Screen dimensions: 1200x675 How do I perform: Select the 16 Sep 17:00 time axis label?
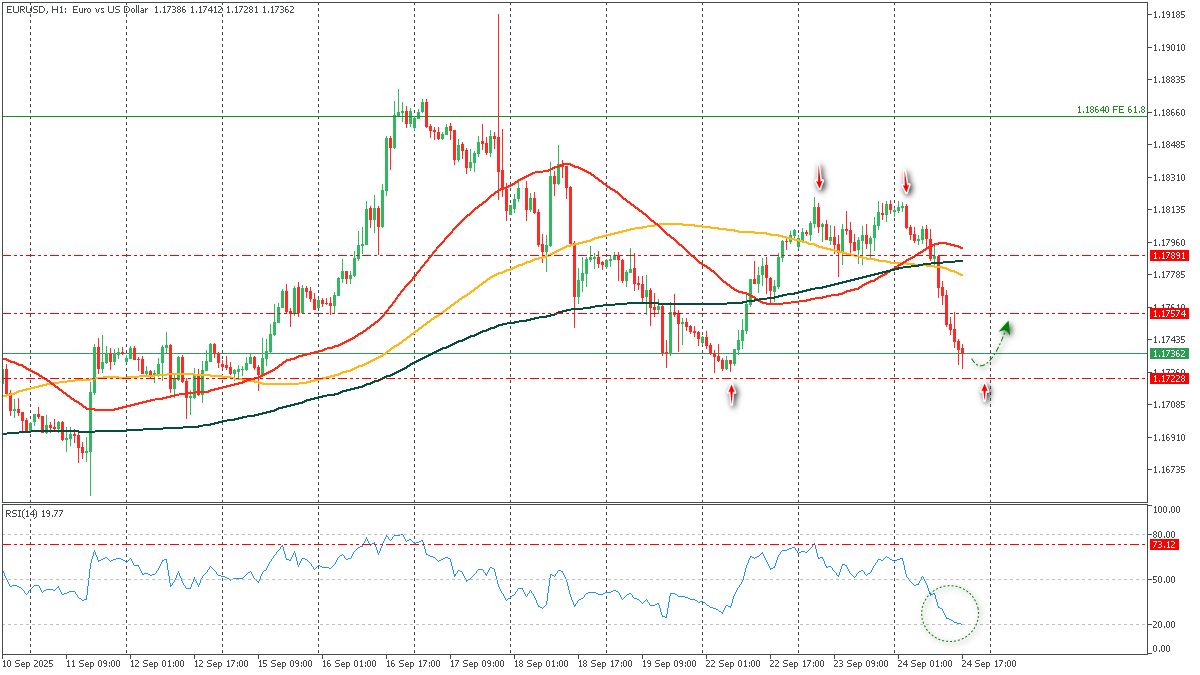tap(414, 663)
